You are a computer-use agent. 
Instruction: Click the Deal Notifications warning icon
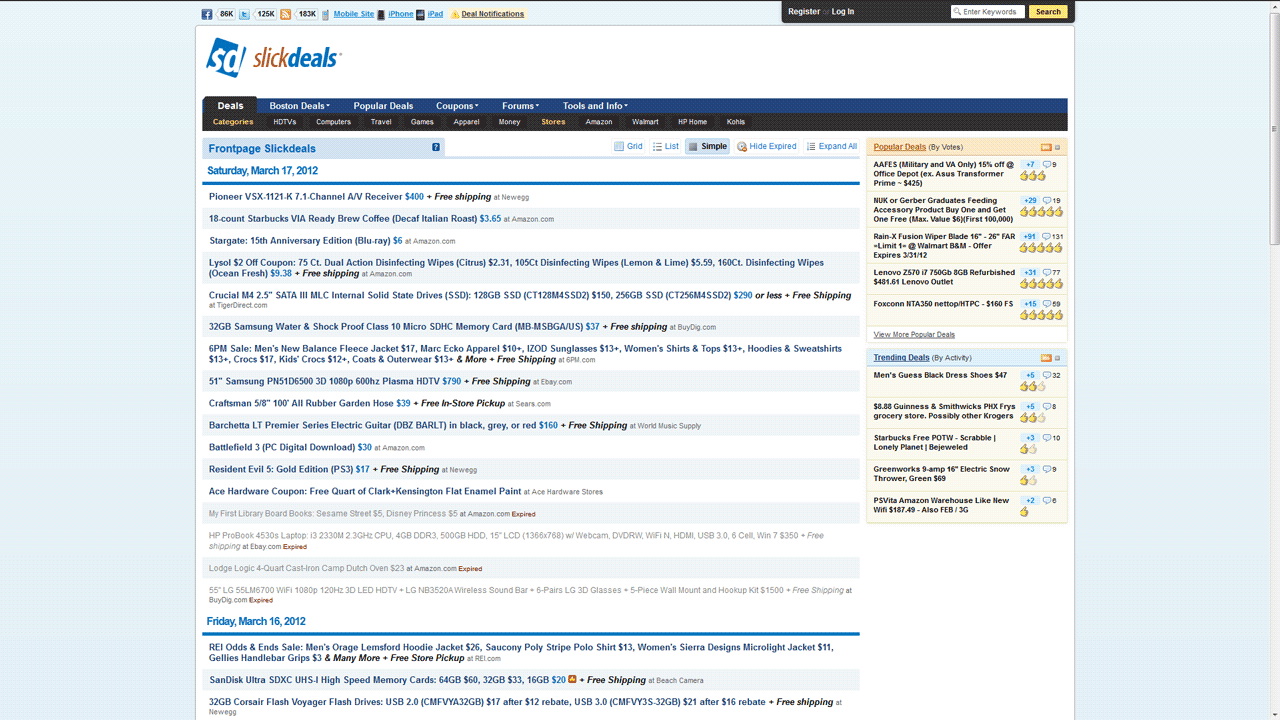[455, 14]
